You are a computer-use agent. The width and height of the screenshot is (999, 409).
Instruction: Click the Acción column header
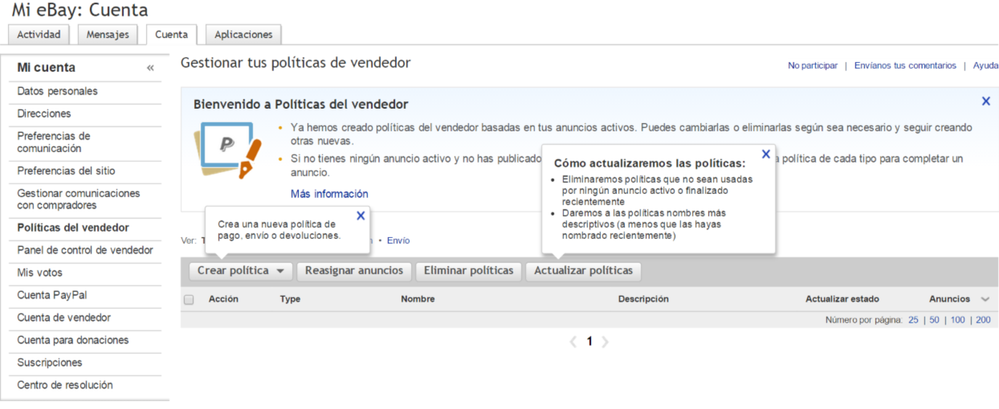[224, 299]
